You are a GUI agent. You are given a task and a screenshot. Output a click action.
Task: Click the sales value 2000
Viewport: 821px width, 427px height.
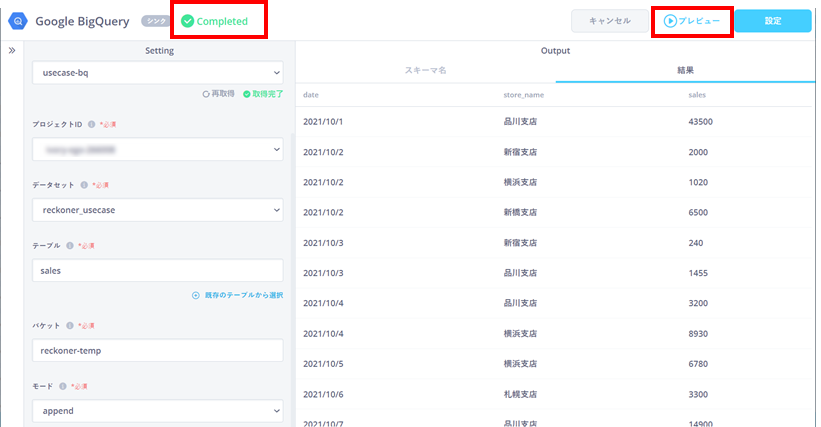pos(698,152)
